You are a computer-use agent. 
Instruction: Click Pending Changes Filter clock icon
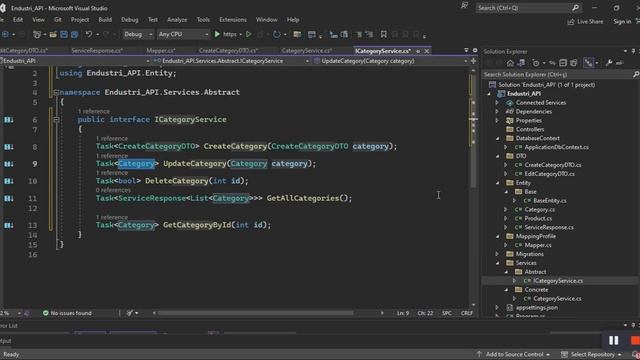536,63
